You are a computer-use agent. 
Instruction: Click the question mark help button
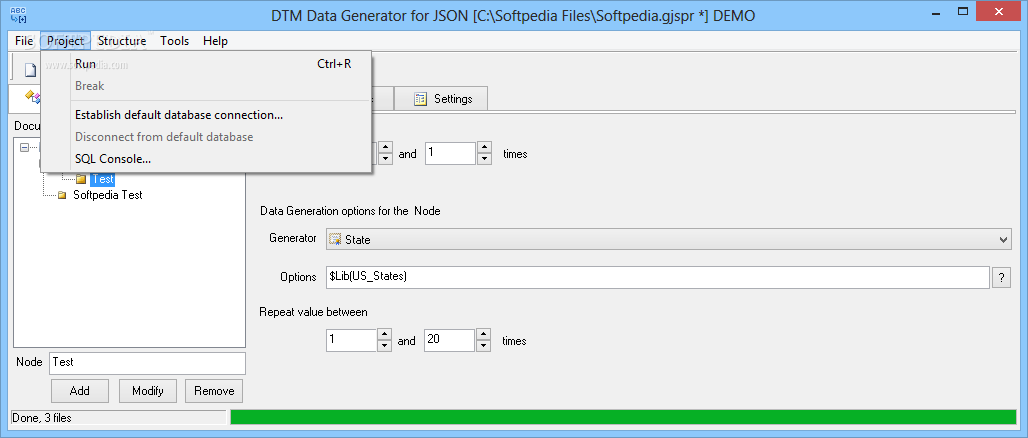tap(1001, 277)
